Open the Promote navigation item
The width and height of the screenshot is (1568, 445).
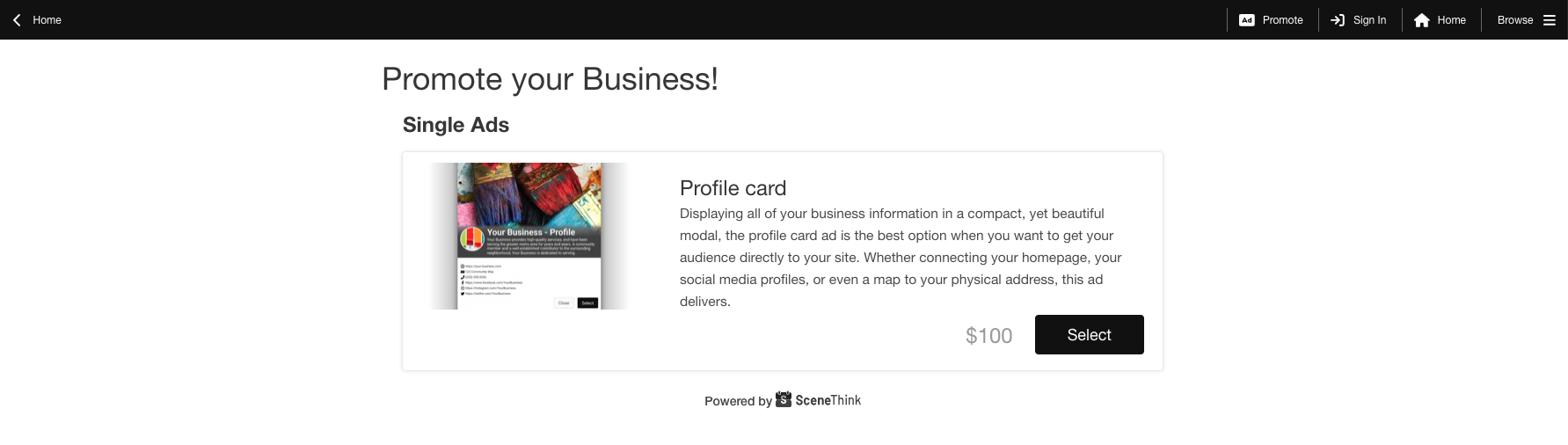tap(1282, 20)
